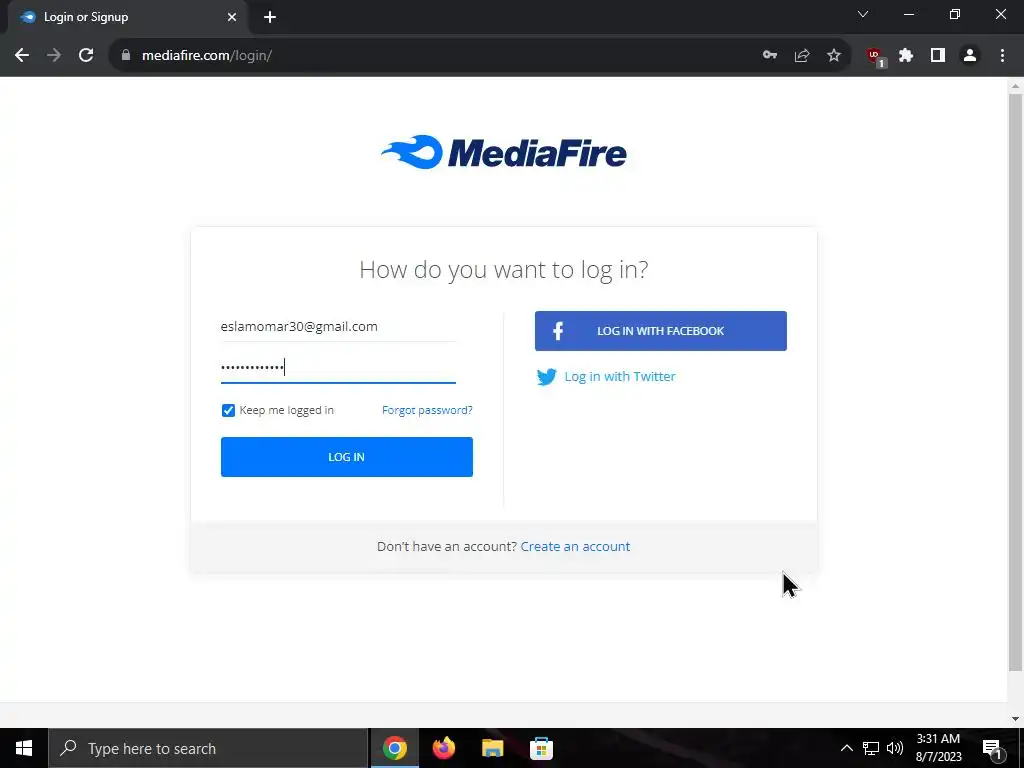The image size is (1024, 768).
Task: Click the password manager key icon
Action: point(770,56)
